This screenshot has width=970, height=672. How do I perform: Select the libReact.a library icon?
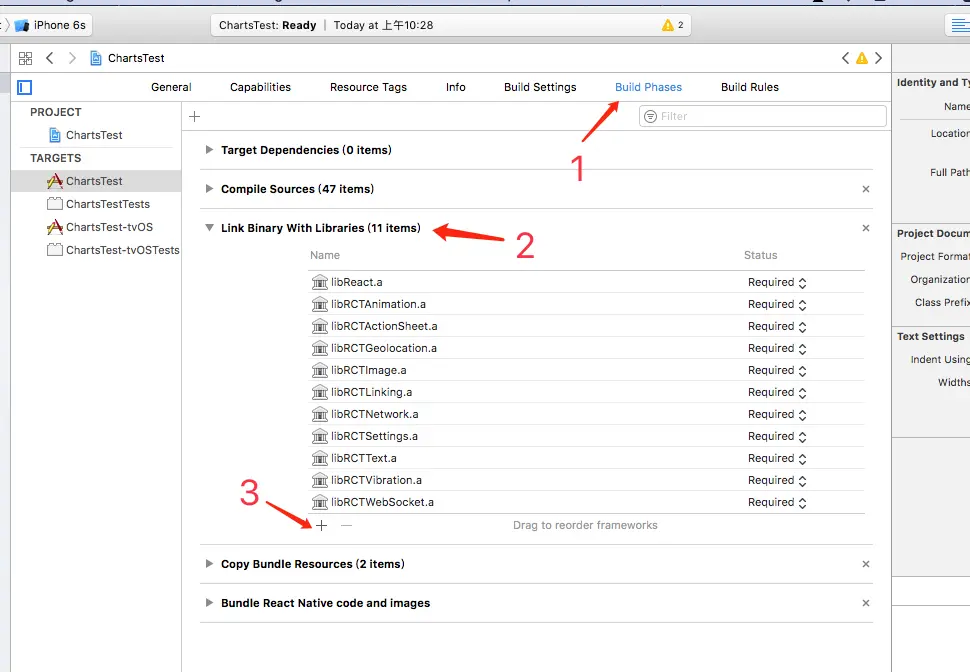click(x=319, y=282)
